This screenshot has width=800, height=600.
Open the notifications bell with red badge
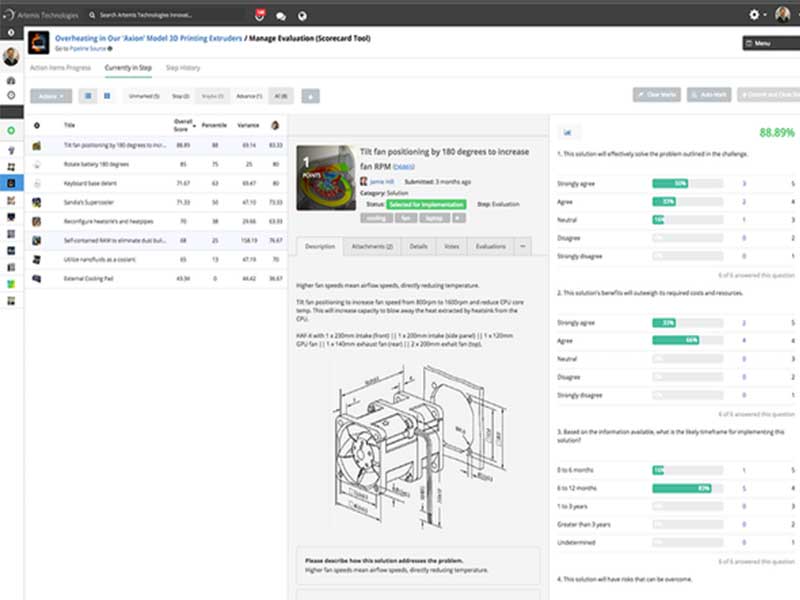(260, 15)
